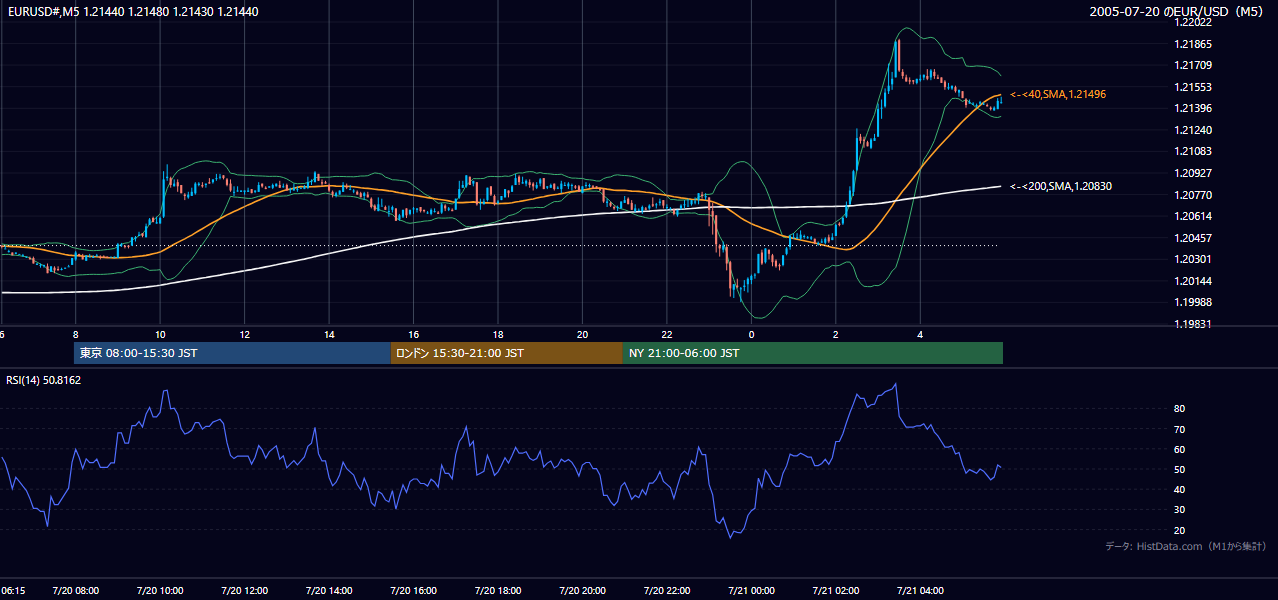Click bottom time label 7/21 00:00
1278x600 pixels.
tap(751, 591)
